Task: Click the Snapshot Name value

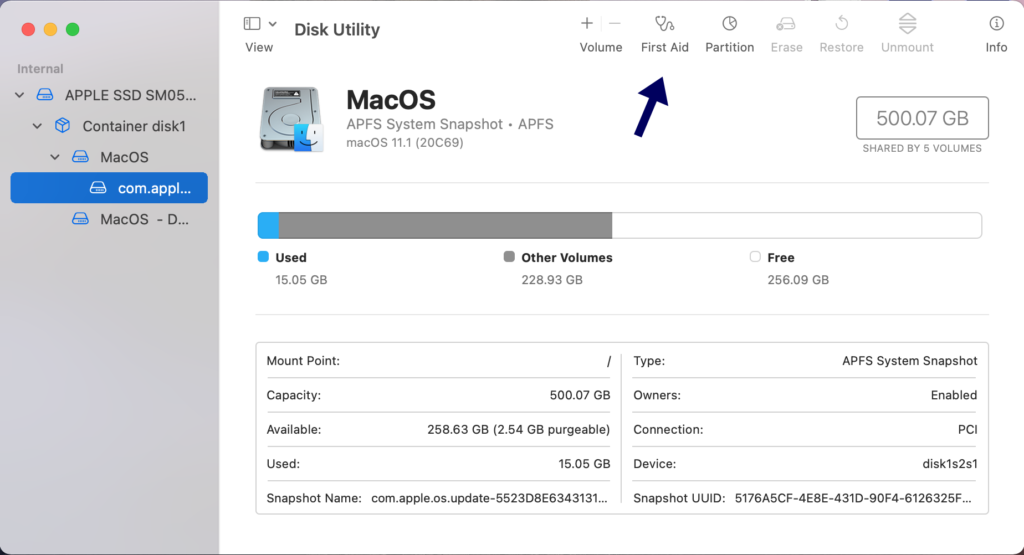Action: [x=489, y=498]
